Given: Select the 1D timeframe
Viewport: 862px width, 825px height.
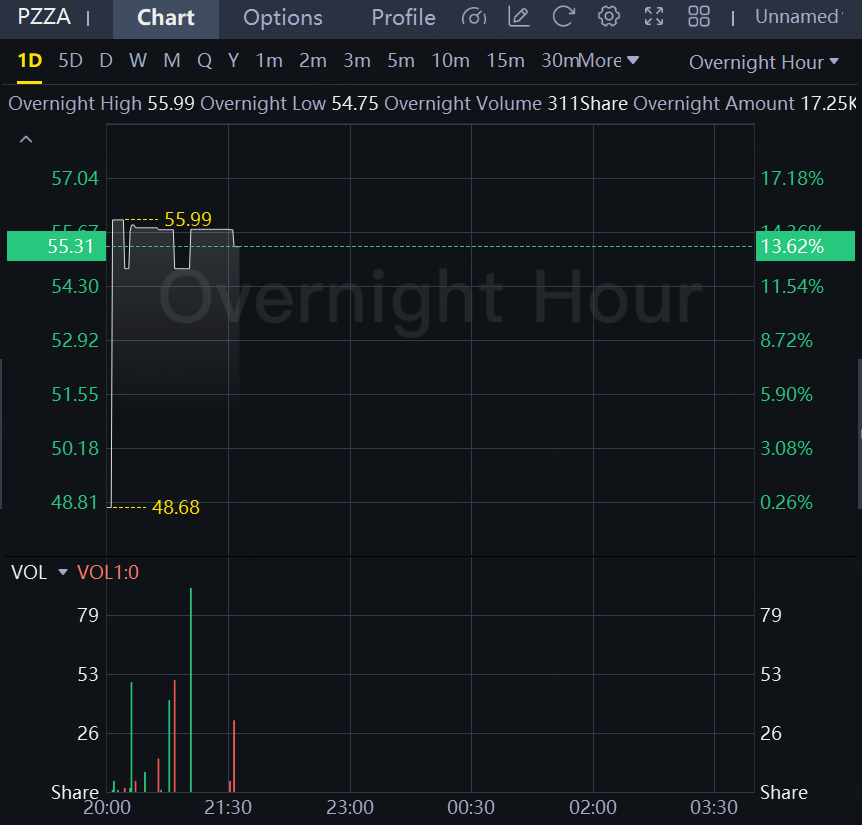Looking at the screenshot, I should coord(30,61).
